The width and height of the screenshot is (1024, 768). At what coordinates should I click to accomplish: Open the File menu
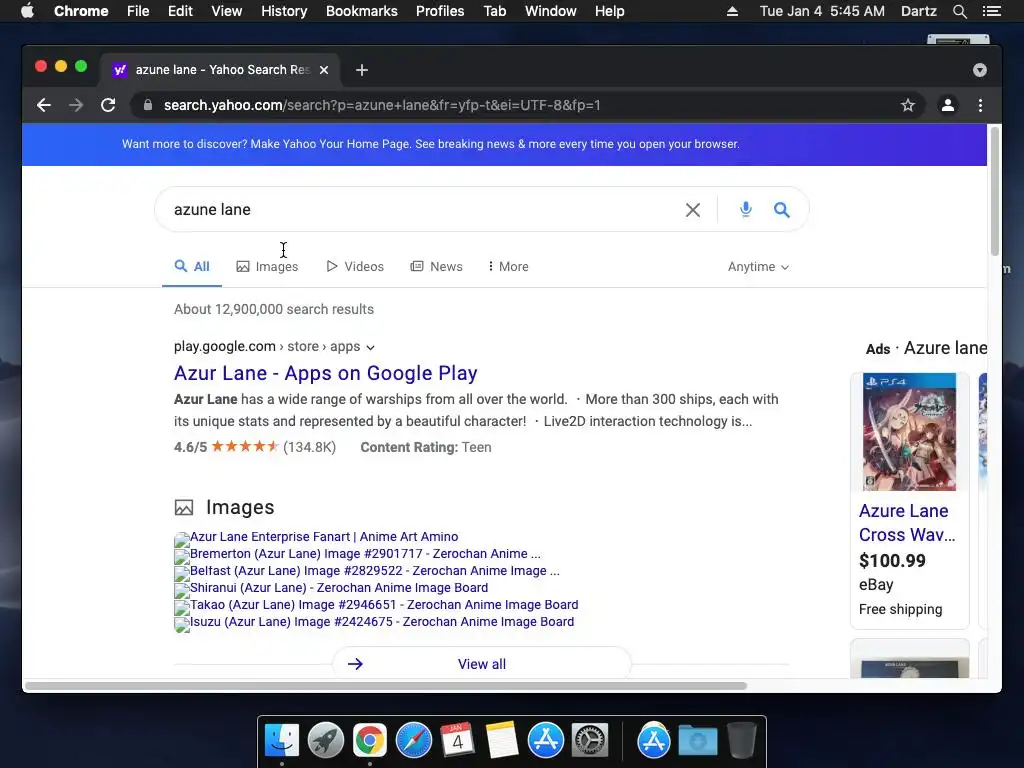(x=138, y=11)
